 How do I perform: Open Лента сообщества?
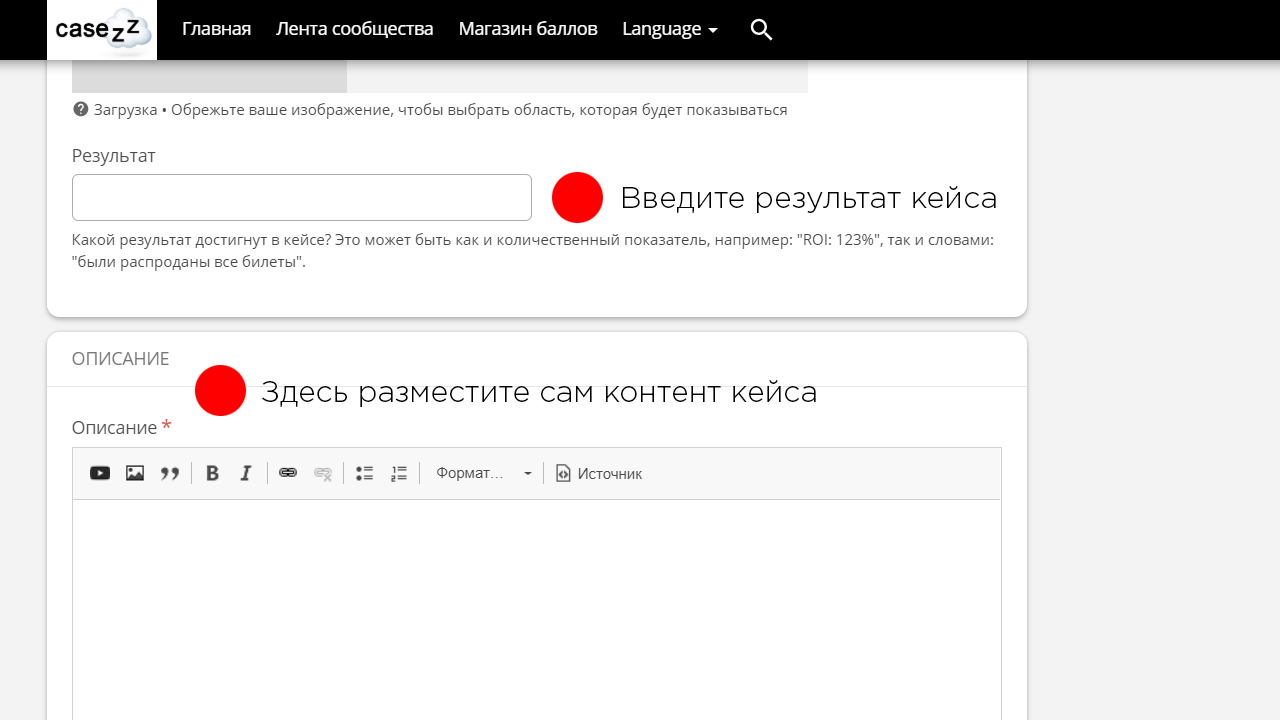click(355, 29)
